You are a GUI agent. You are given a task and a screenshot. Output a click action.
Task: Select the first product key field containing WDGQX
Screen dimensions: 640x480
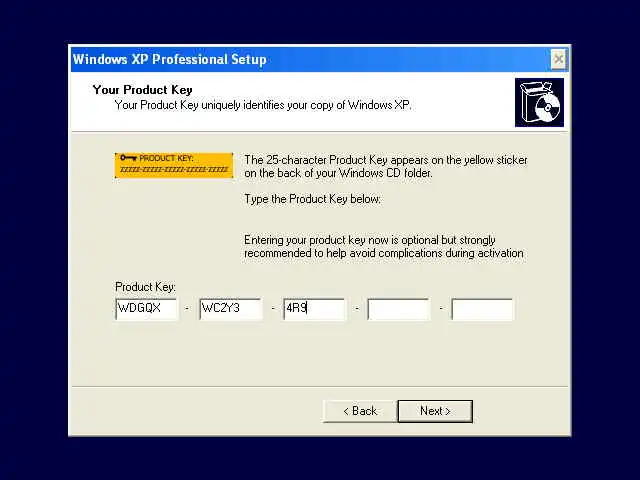coord(147,309)
